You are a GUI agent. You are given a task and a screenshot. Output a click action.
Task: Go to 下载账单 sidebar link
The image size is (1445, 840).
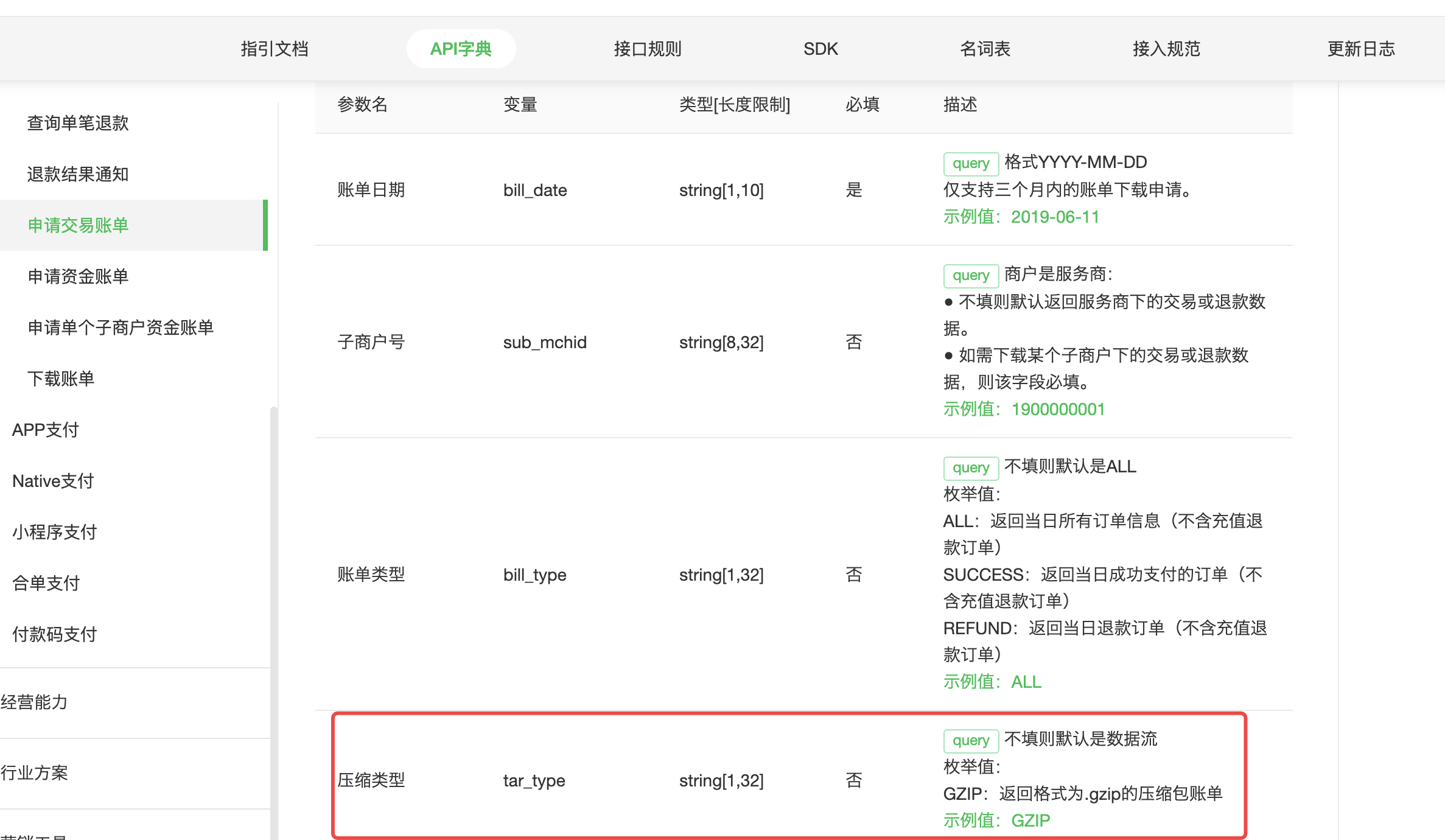(61, 379)
